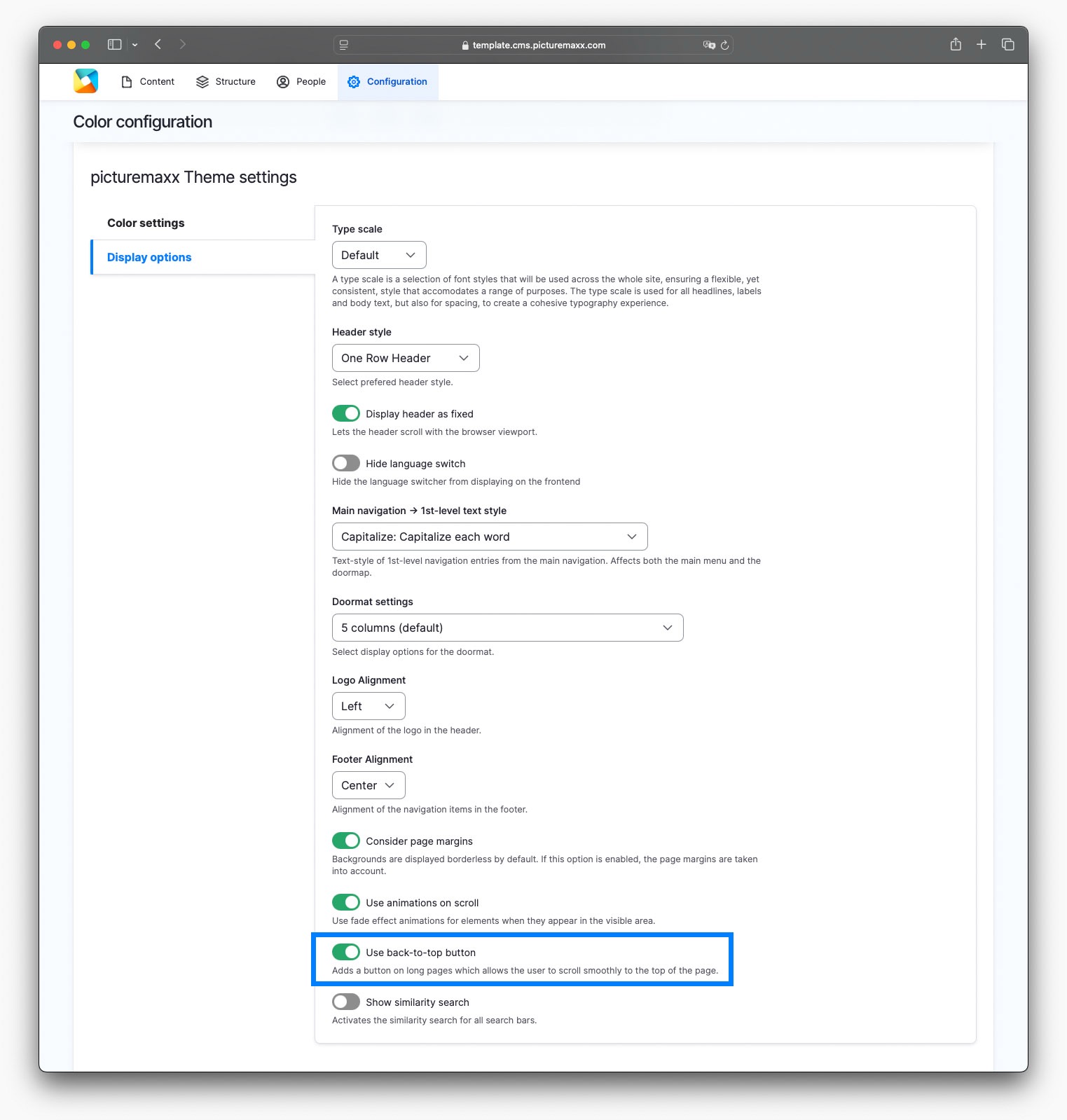Switch to the Color settings tab
Image resolution: width=1067 pixels, height=1120 pixels.
203,223
